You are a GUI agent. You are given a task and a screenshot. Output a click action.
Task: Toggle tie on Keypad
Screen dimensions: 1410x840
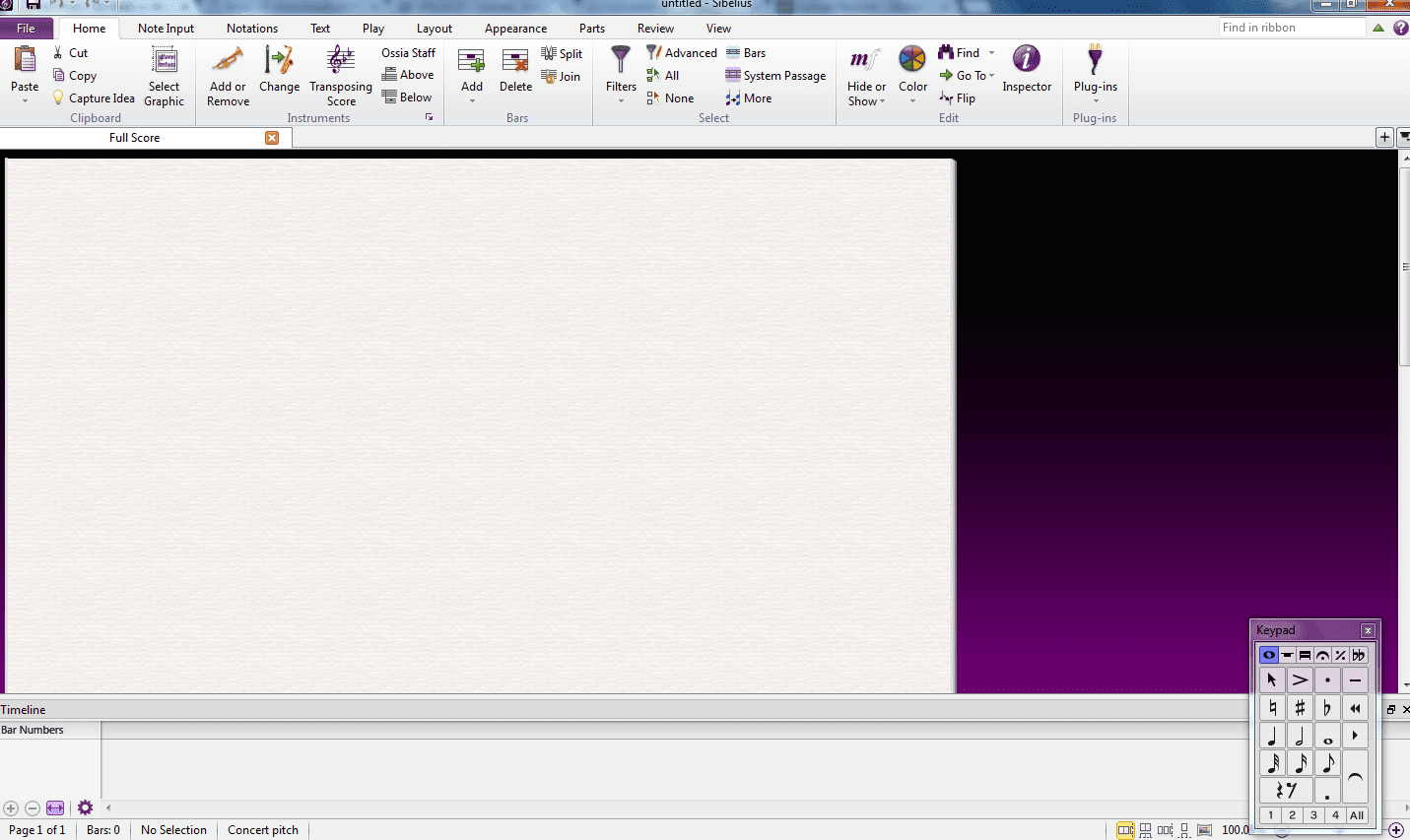pyautogui.click(x=1355, y=777)
